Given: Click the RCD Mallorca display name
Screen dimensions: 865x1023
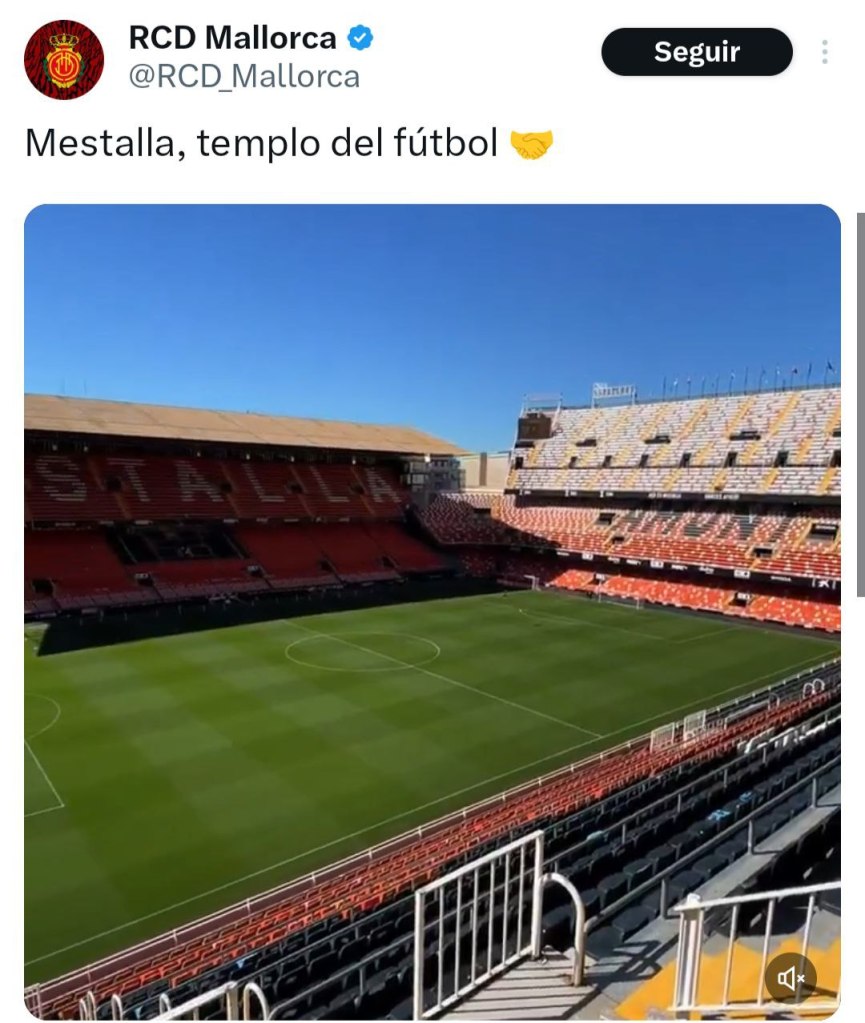Looking at the screenshot, I should 232,38.
